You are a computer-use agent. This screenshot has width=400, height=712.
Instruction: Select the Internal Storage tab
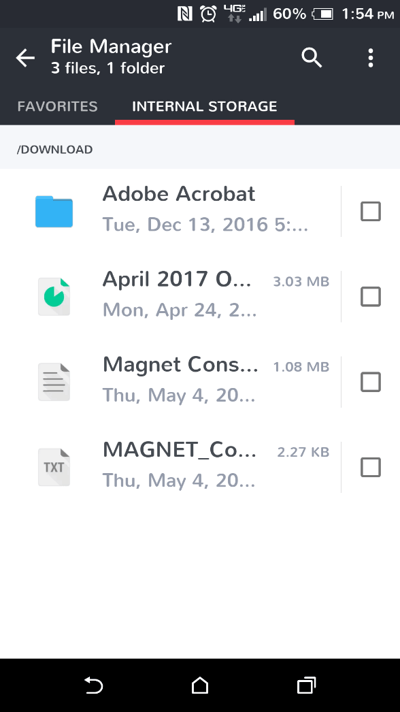(205, 106)
